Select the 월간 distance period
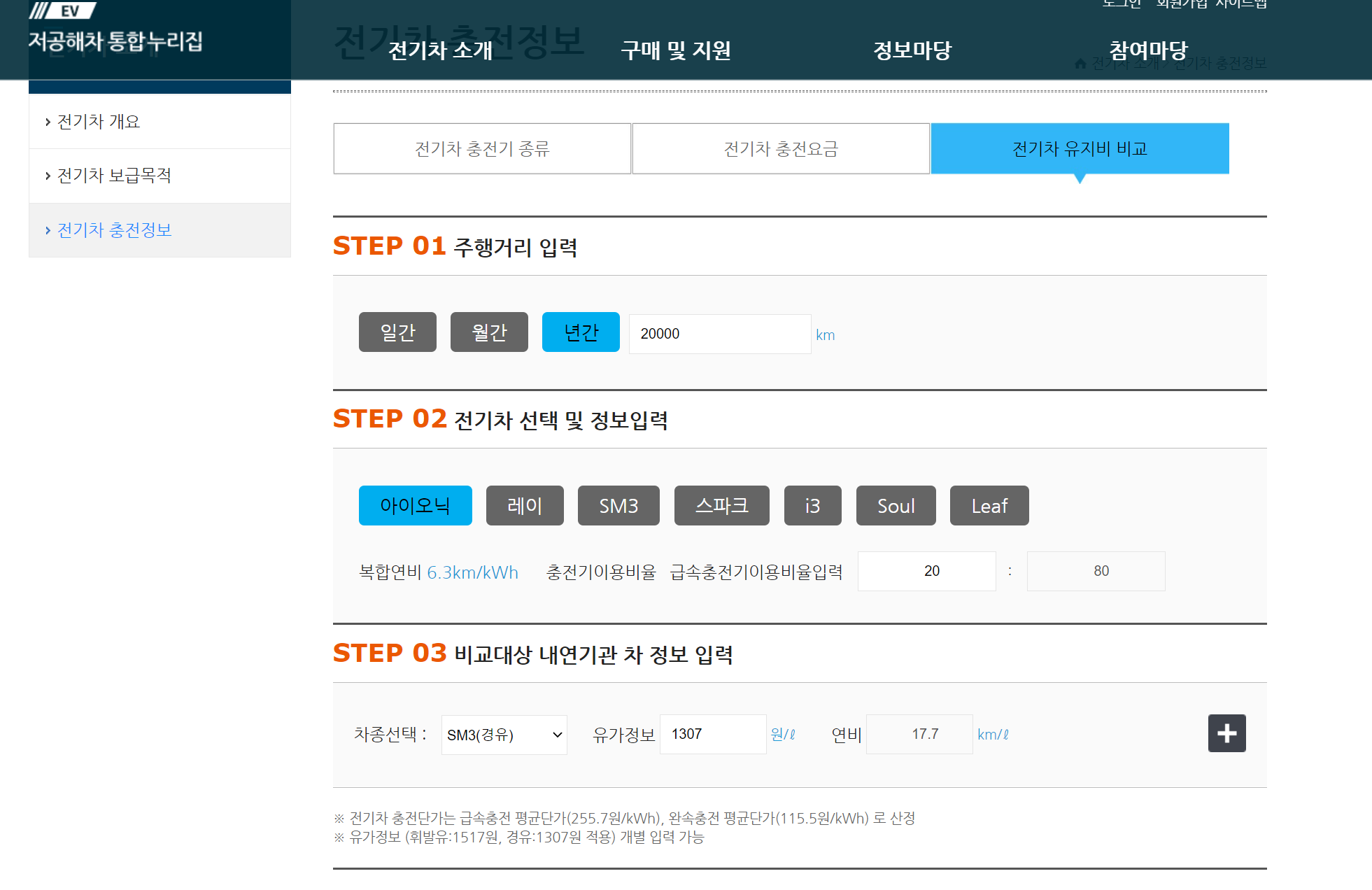1372x890 pixels. [489, 332]
